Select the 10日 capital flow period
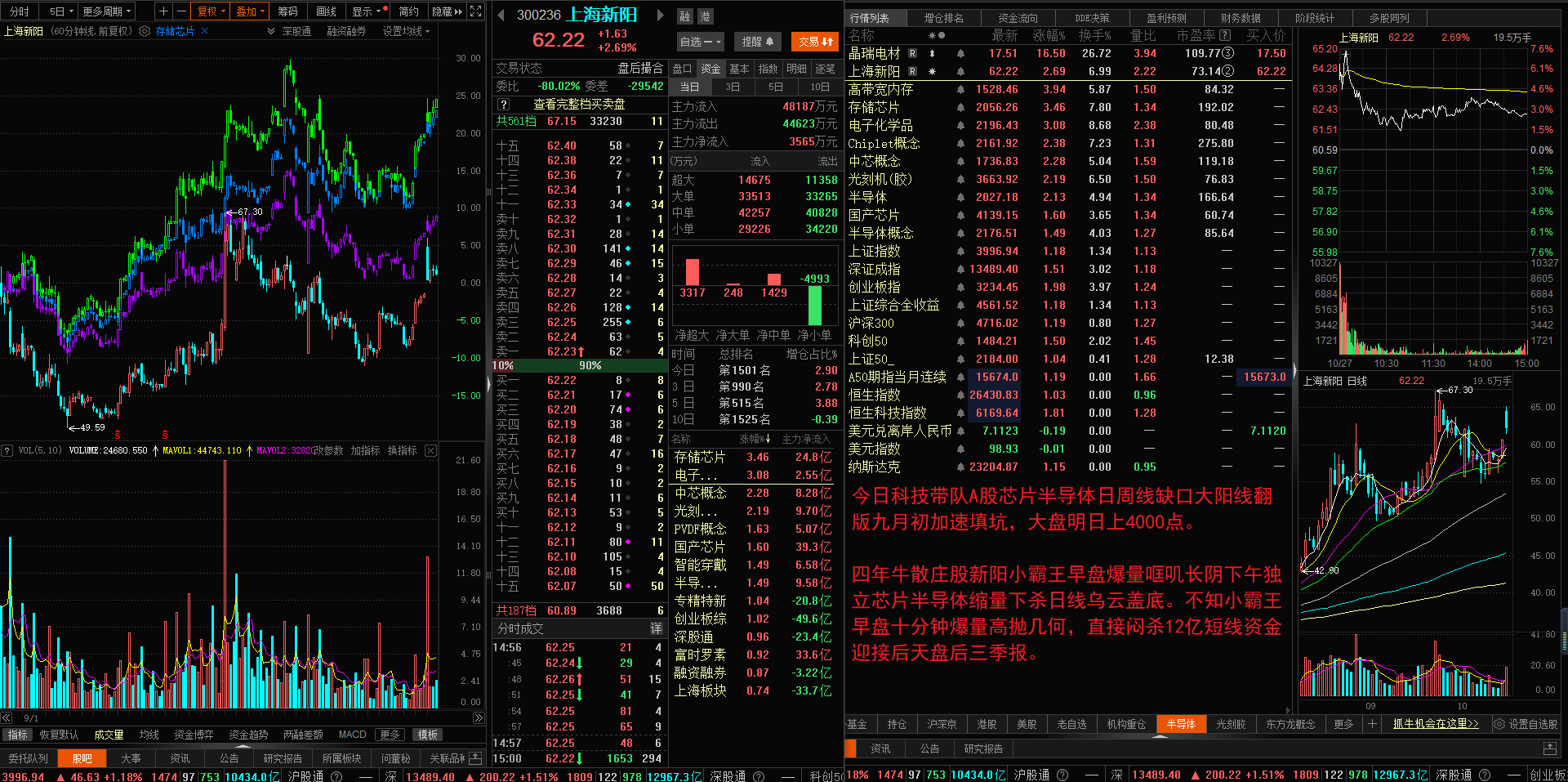Screen dimensions: 1568x782 point(819,87)
